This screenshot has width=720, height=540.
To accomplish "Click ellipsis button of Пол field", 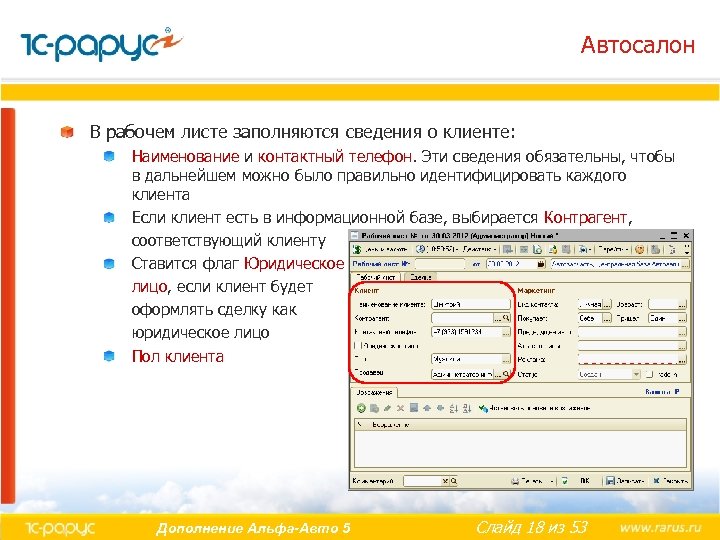I will pos(506,359).
